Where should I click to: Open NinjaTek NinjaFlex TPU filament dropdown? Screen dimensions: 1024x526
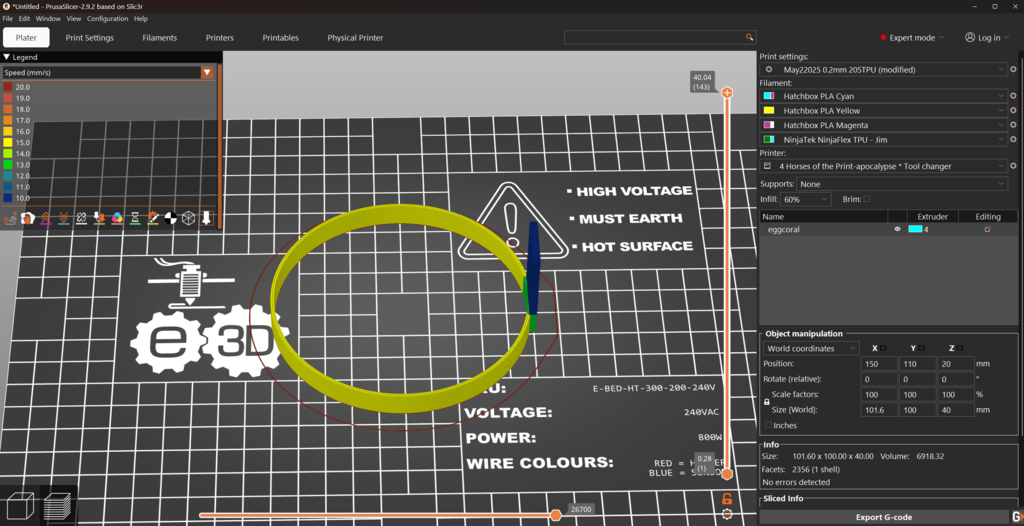pyautogui.click(x=884, y=139)
